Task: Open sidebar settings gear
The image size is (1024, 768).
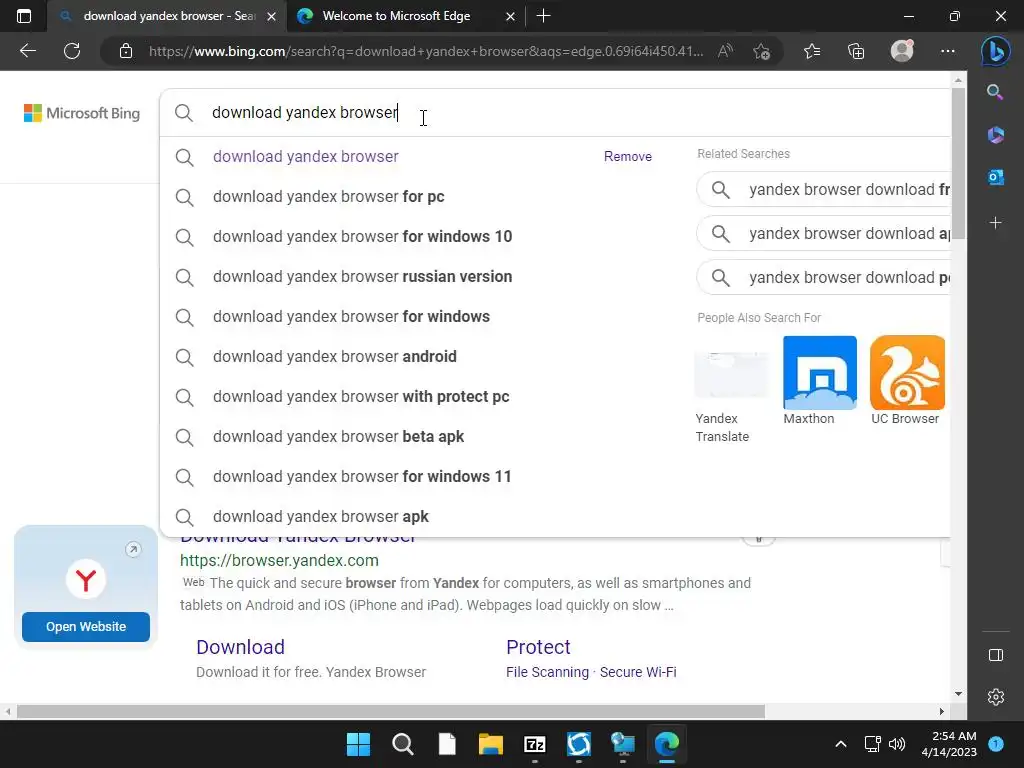Action: (x=995, y=697)
